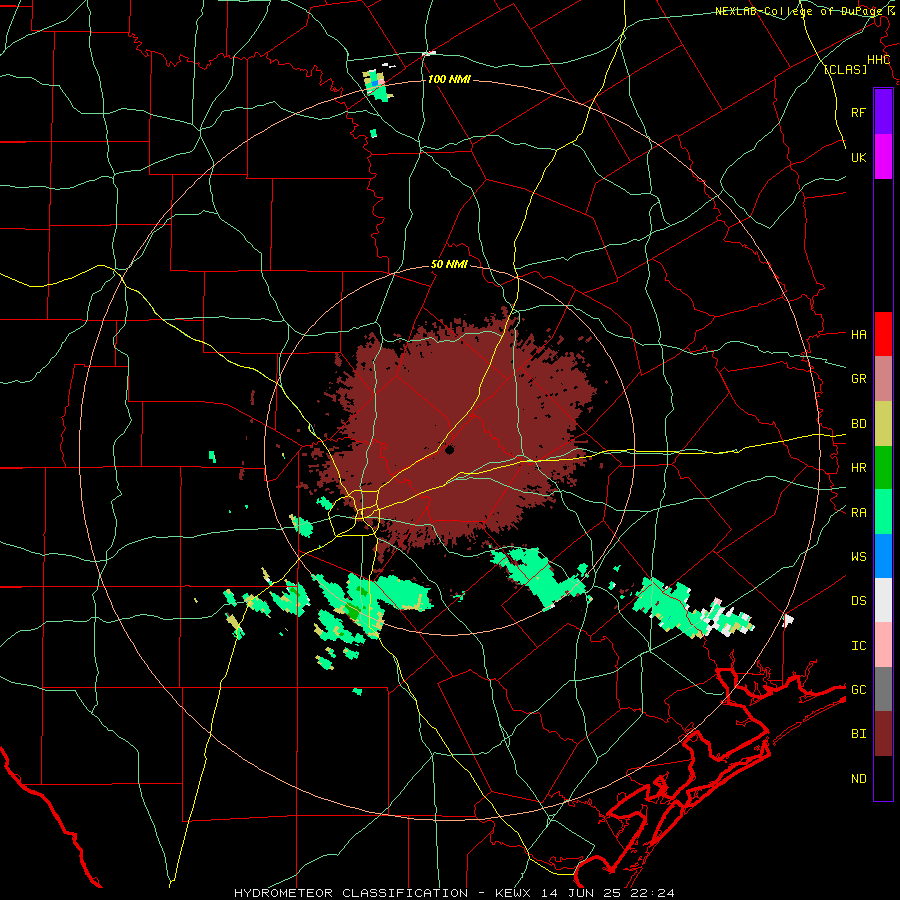Image resolution: width=900 pixels, height=900 pixels.
Task: Click the WS blue legend swatch
Action: point(883,556)
